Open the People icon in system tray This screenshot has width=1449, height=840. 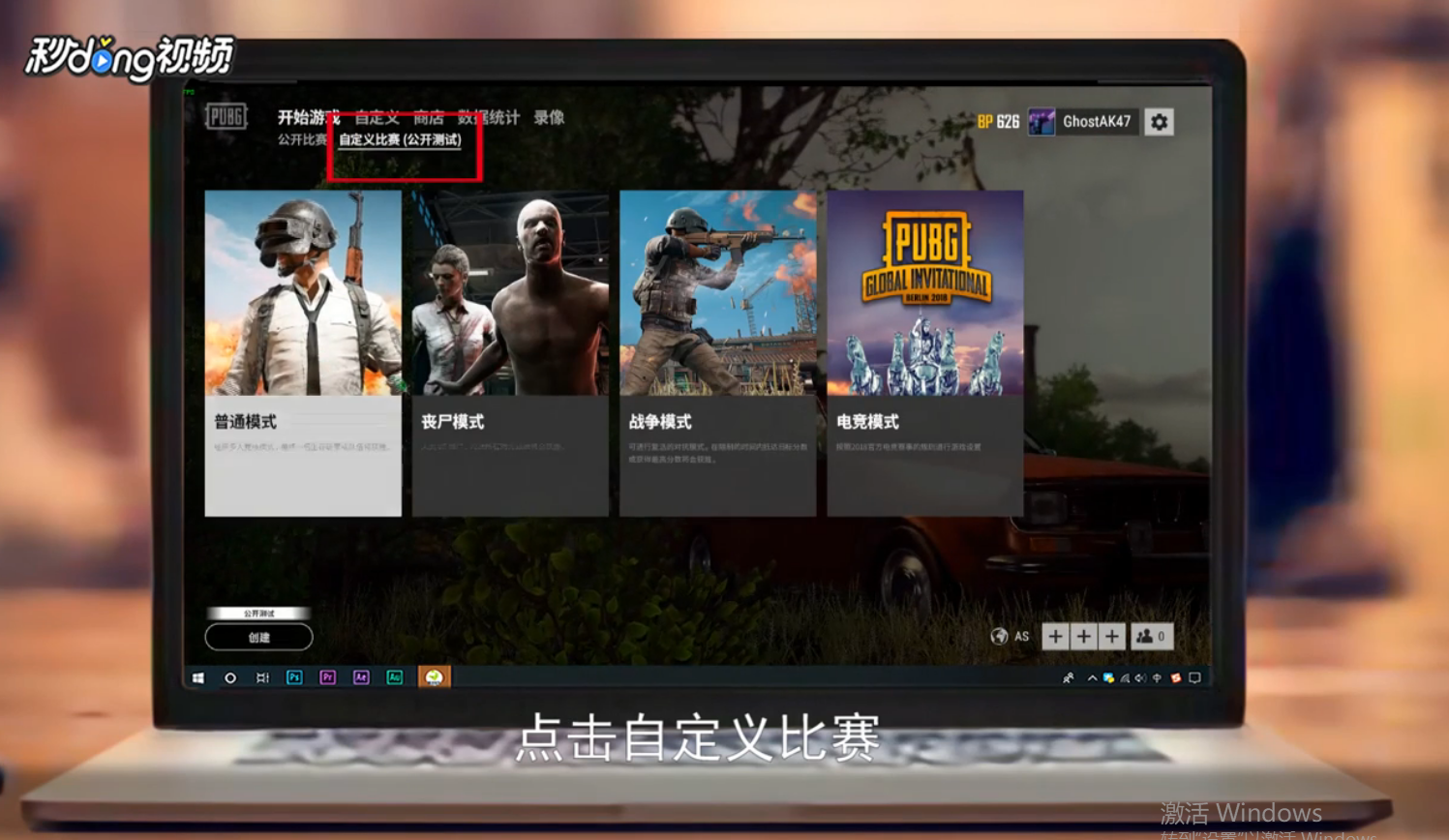(1068, 678)
